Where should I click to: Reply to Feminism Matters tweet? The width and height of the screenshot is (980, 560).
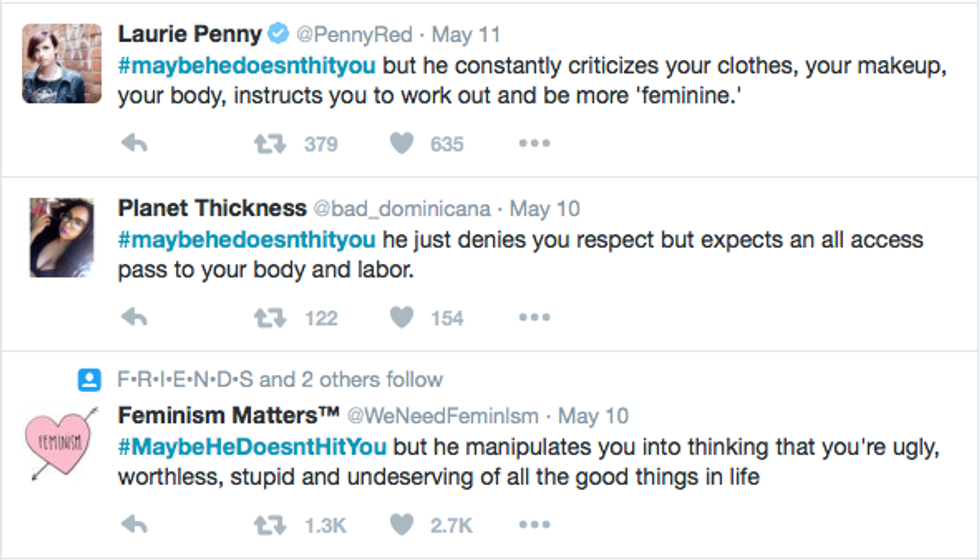[134, 524]
